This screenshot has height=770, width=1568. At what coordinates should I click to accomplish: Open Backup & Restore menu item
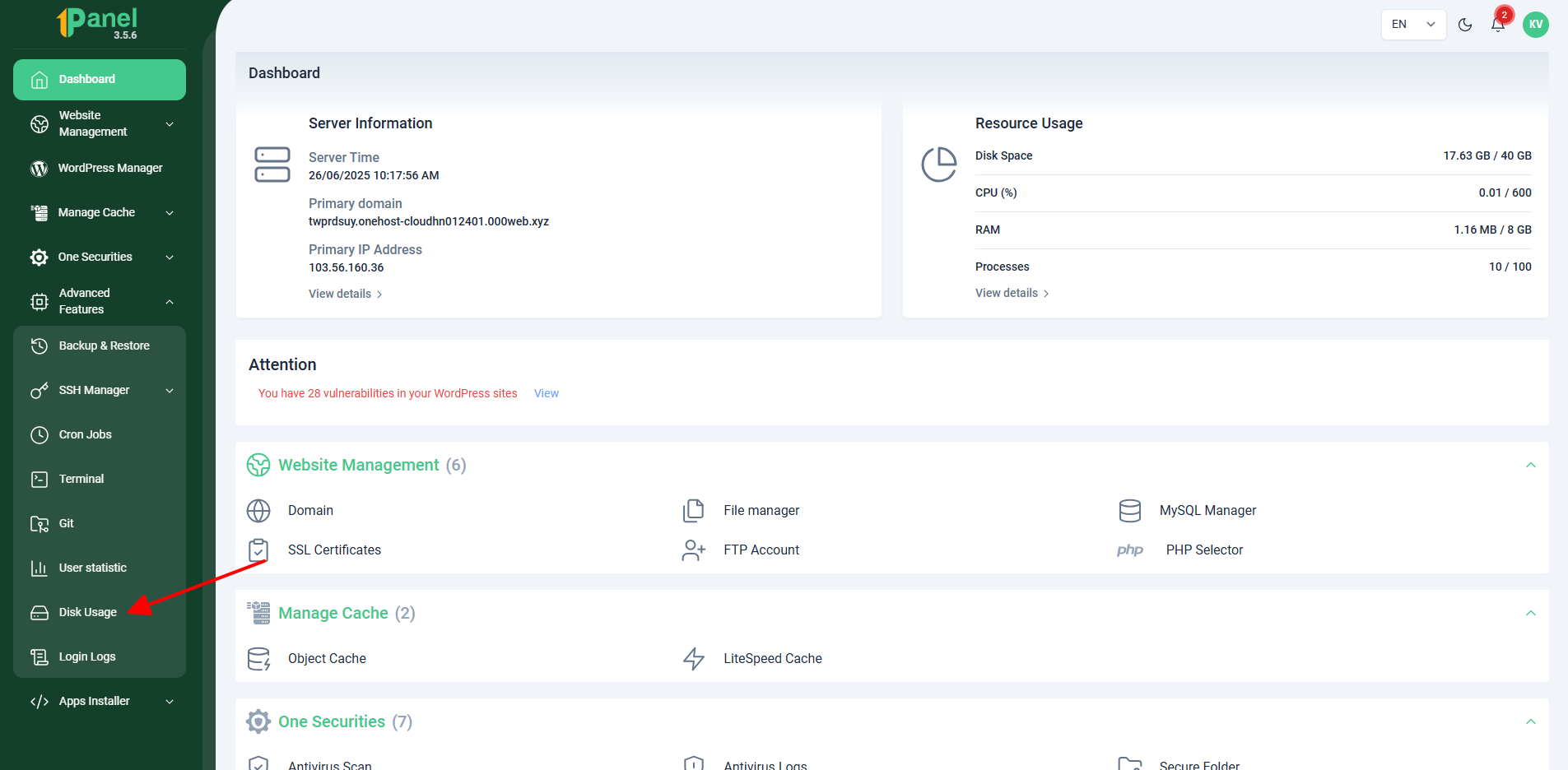click(100, 346)
